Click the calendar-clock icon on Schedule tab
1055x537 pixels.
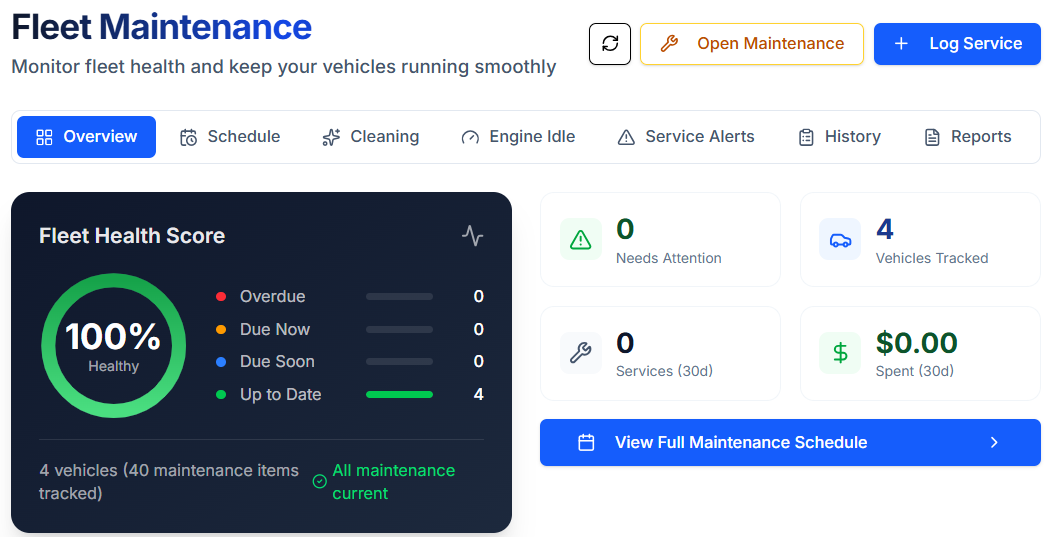pyautogui.click(x=188, y=137)
